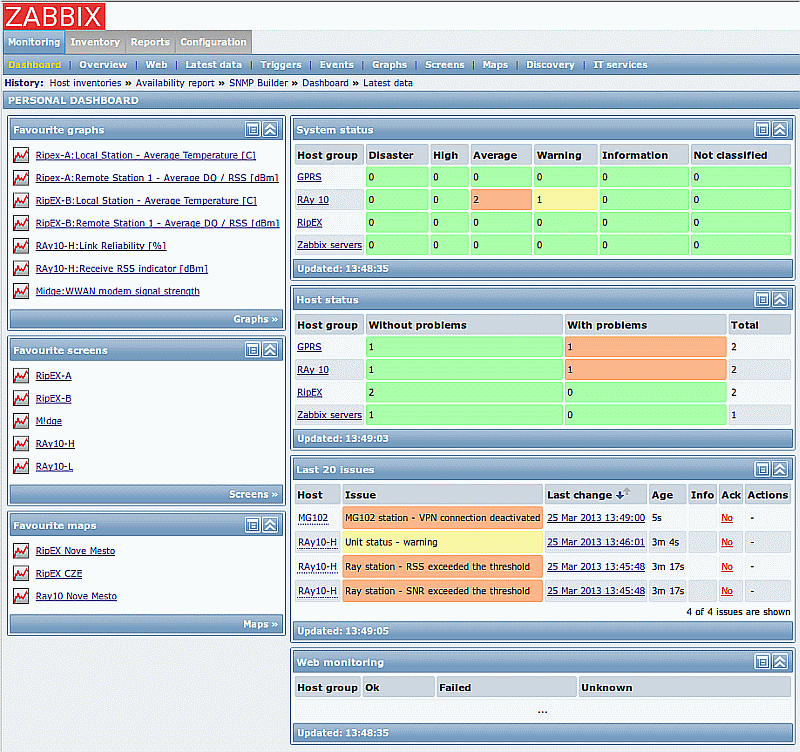Click the RAy 10 Warning cell showing 1
The height and width of the screenshot is (752, 800).
coord(565,199)
